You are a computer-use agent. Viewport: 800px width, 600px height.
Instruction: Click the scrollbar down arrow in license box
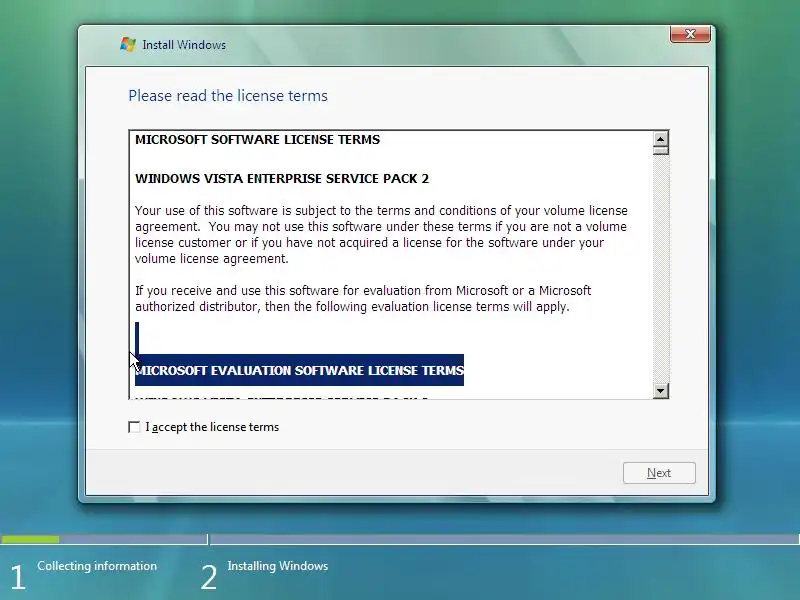661,391
